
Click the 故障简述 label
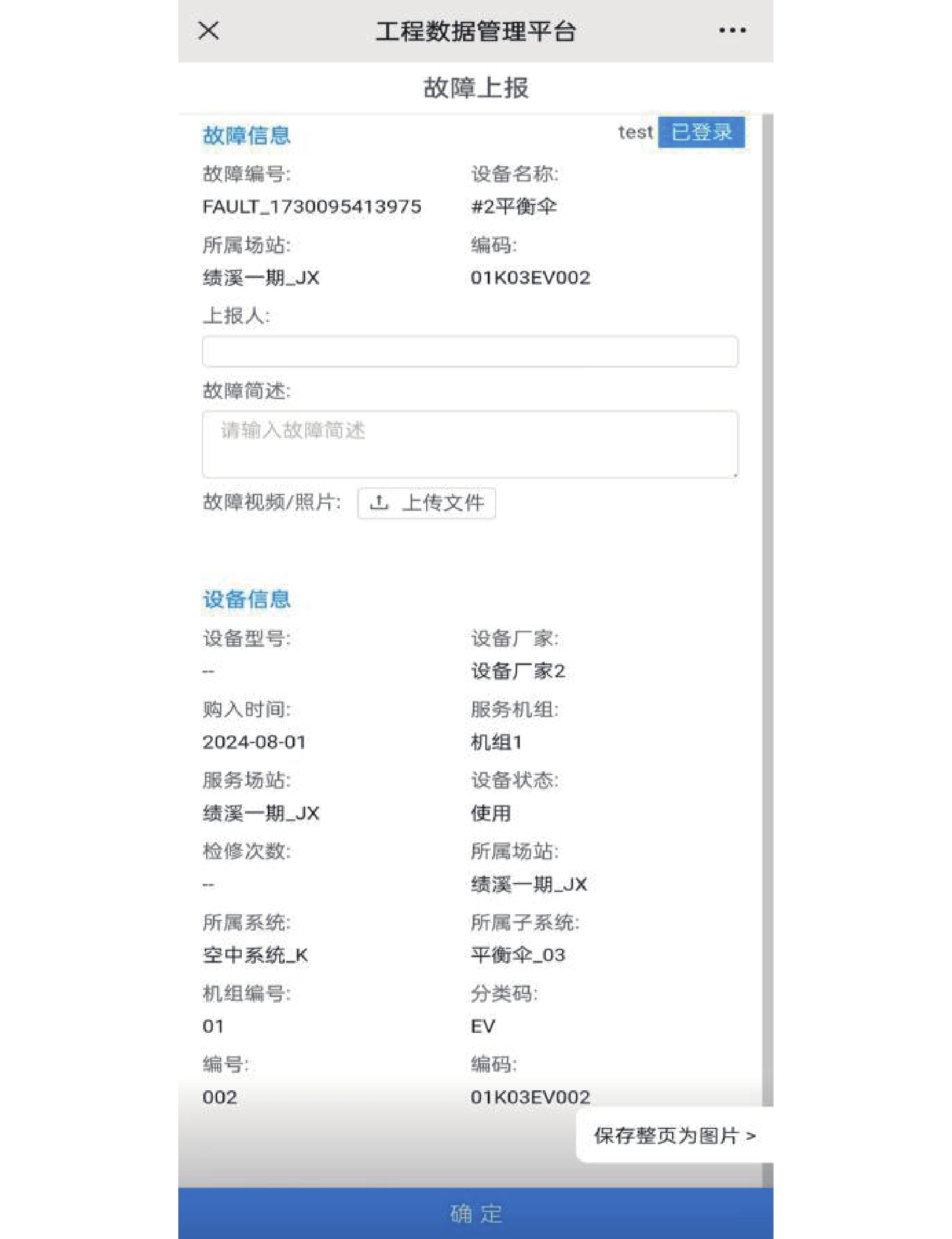click(247, 391)
